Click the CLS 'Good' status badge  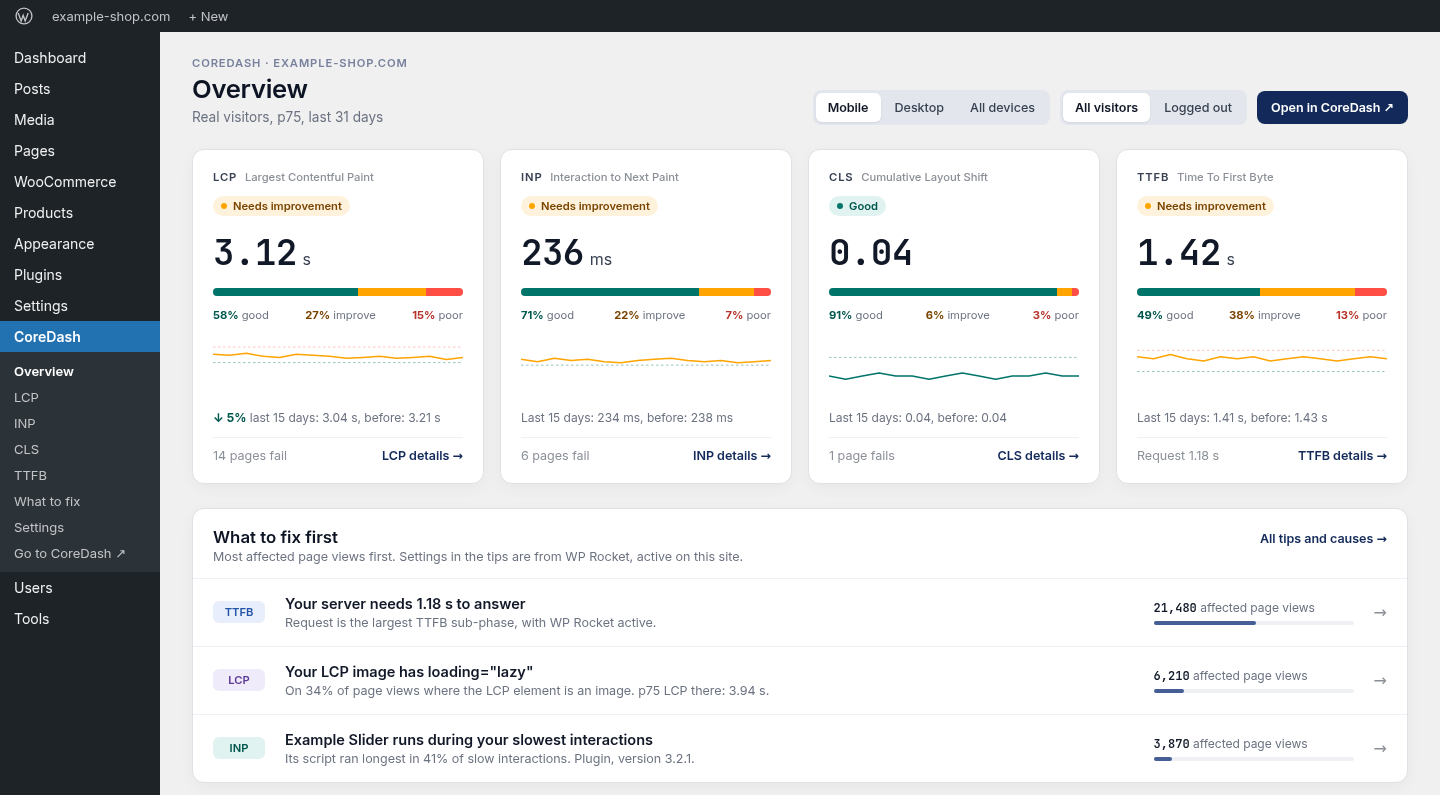pyautogui.click(x=857, y=206)
